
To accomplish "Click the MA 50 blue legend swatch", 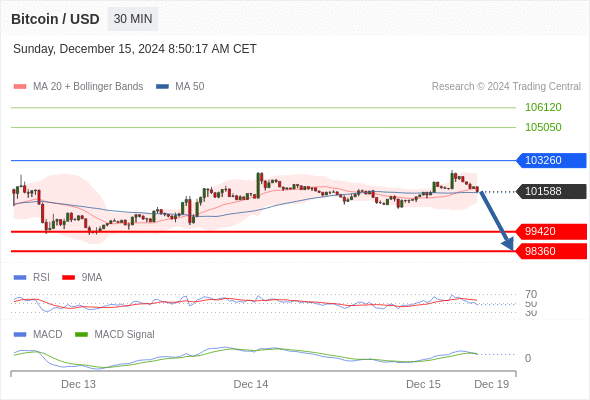I will (162, 87).
